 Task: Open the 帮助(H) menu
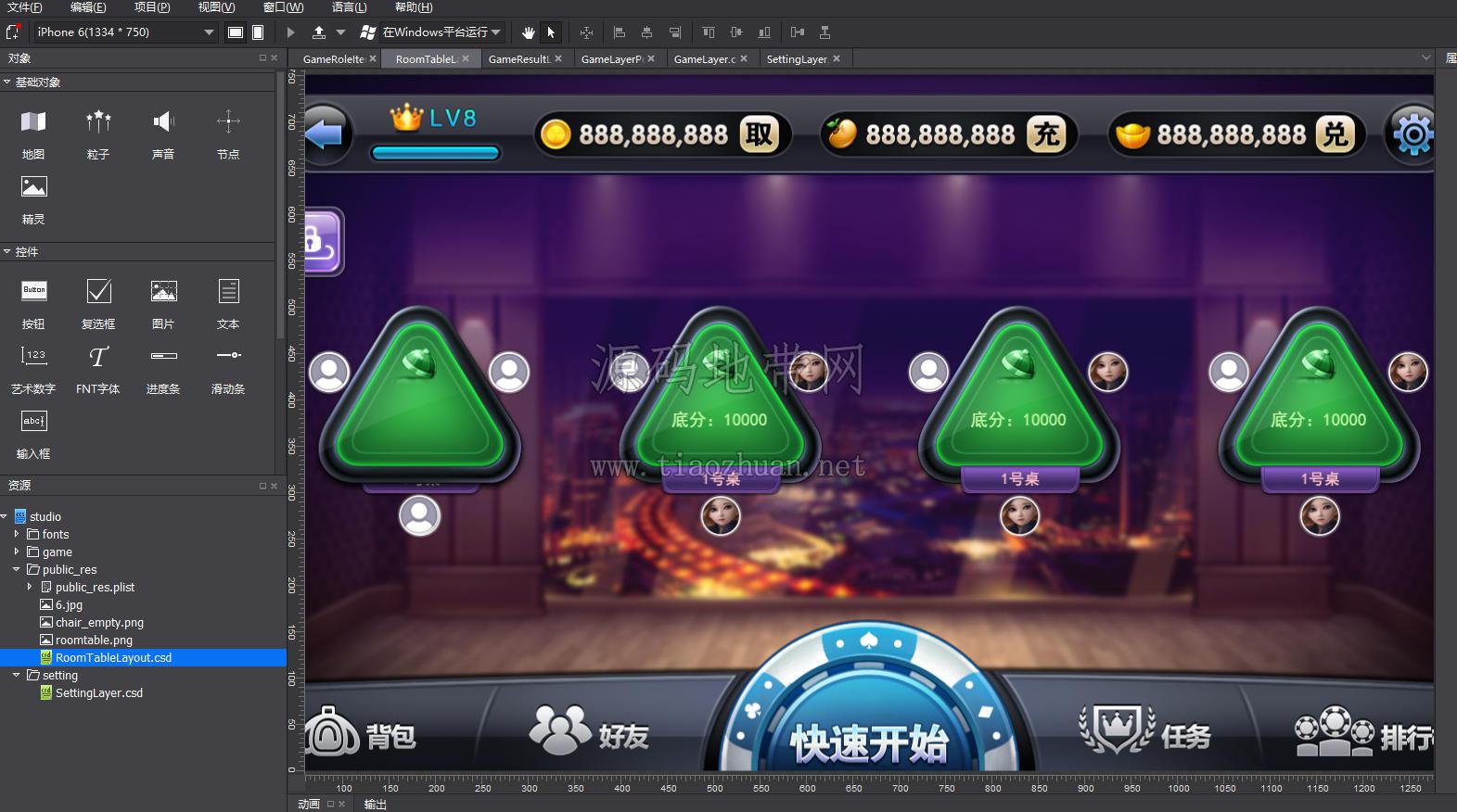click(414, 7)
